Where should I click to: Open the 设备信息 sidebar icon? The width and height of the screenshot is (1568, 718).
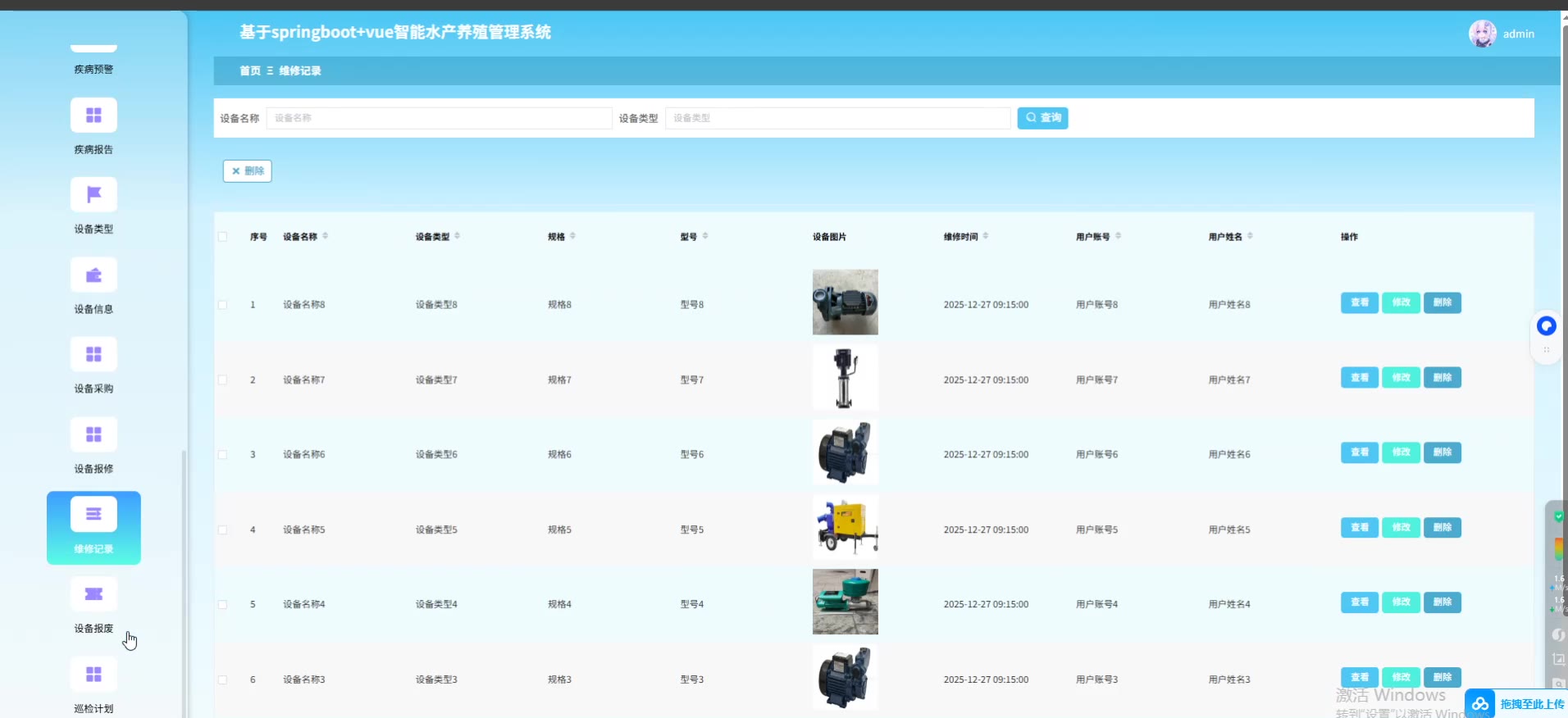93,275
